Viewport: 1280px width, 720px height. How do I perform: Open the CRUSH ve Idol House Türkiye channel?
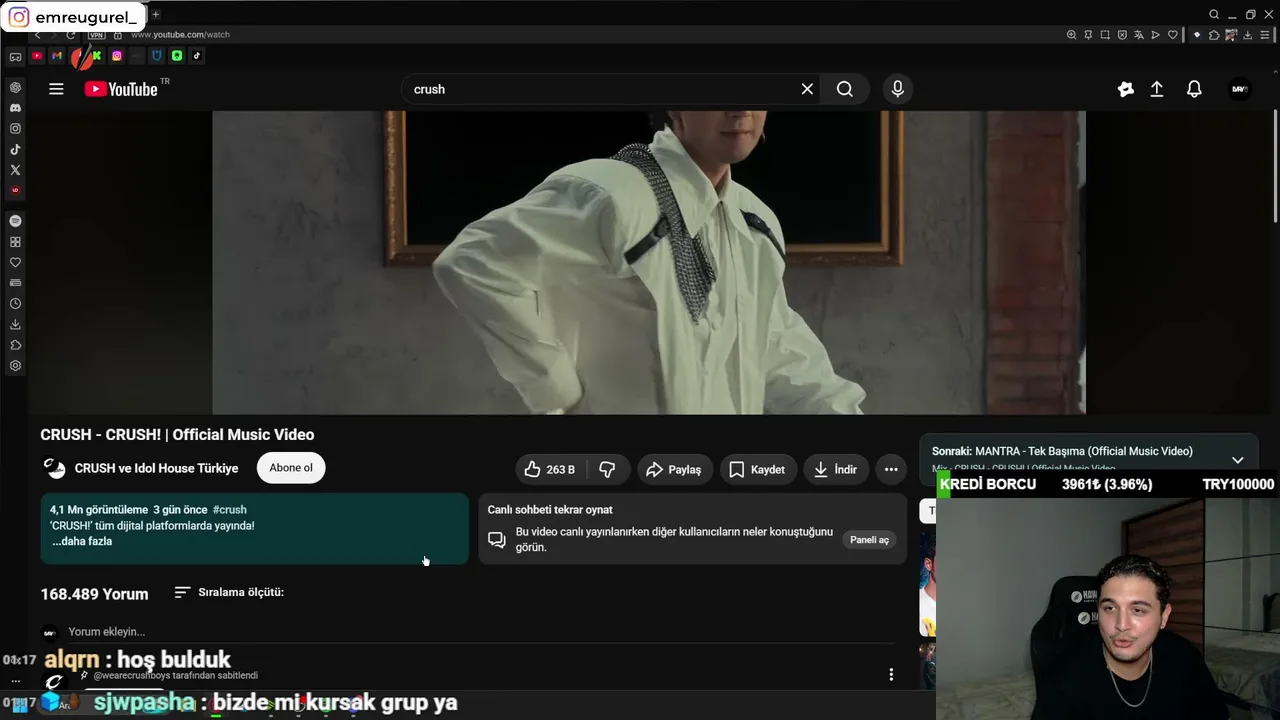pyautogui.click(x=157, y=468)
